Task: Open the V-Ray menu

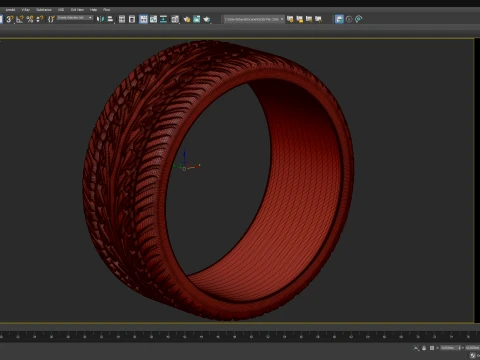Action: click(x=26, y=10)
